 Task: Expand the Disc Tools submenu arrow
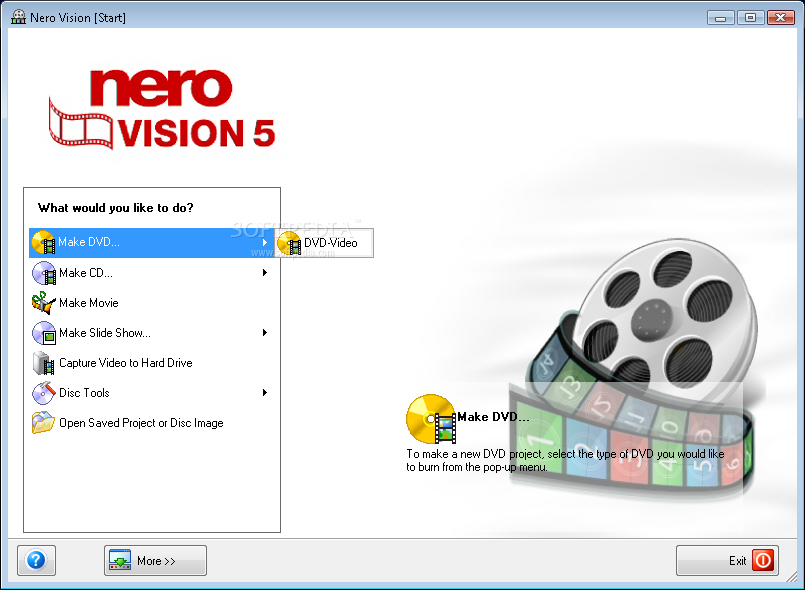tap(265, 393)
